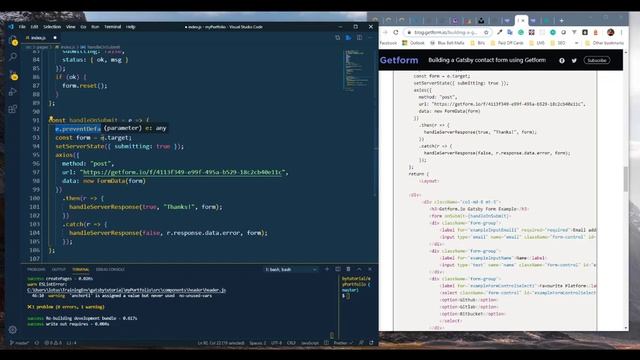The width and height of the screenshot is (640, 360).
Task: Open the Edit menu in VS Code
Action: pos(34,27)
